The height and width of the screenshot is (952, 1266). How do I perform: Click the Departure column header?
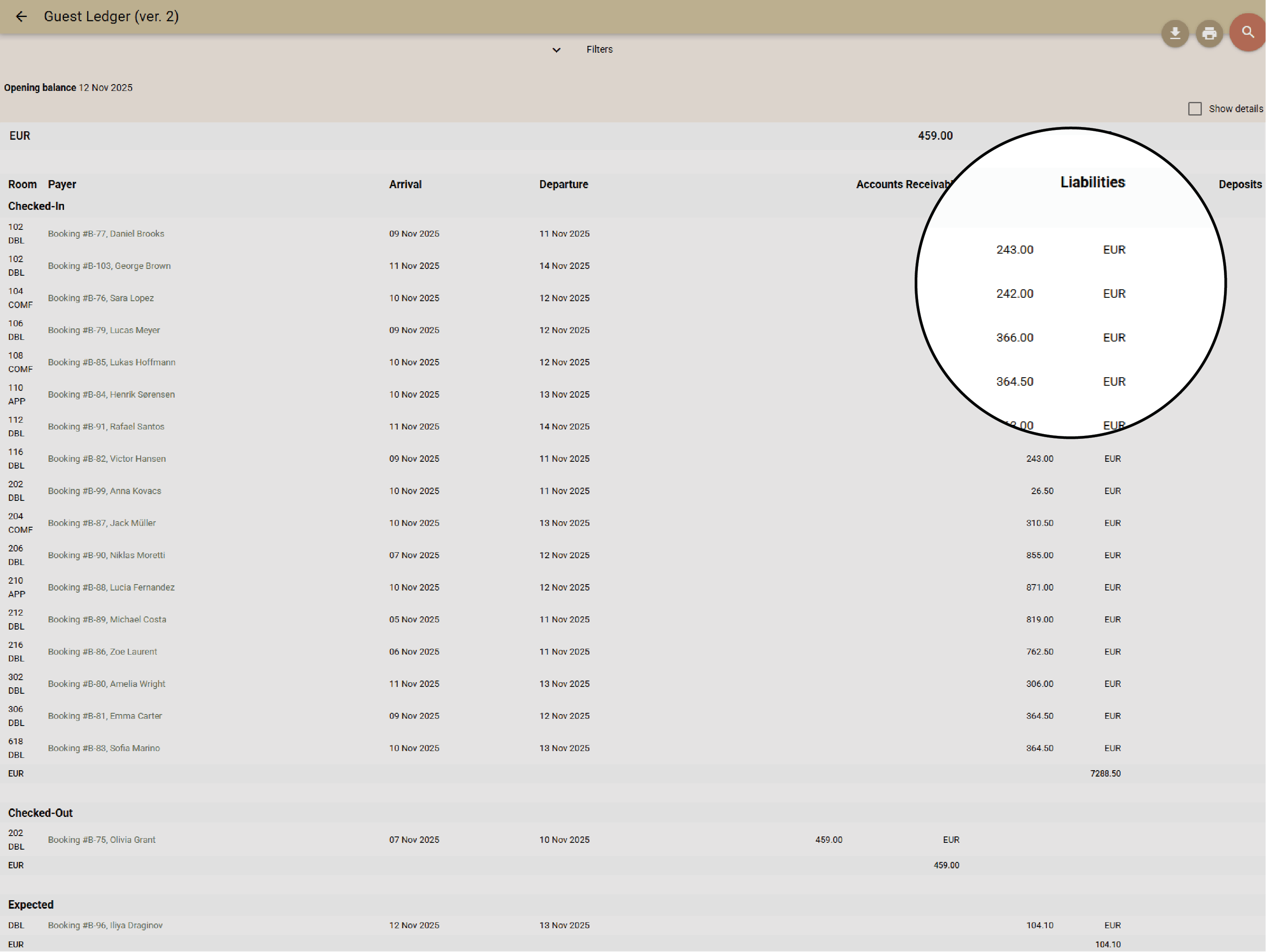pyautogui.click(x=564, y=184)
